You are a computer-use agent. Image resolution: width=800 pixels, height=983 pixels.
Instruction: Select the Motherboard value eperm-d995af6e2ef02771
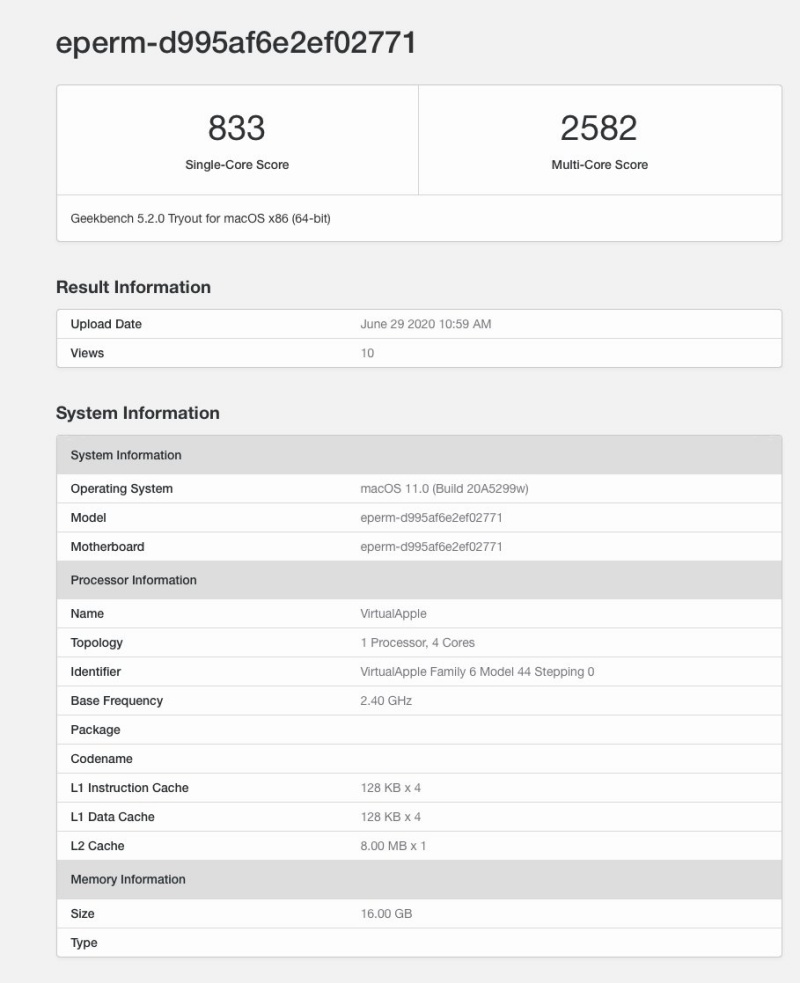point(431,547)
